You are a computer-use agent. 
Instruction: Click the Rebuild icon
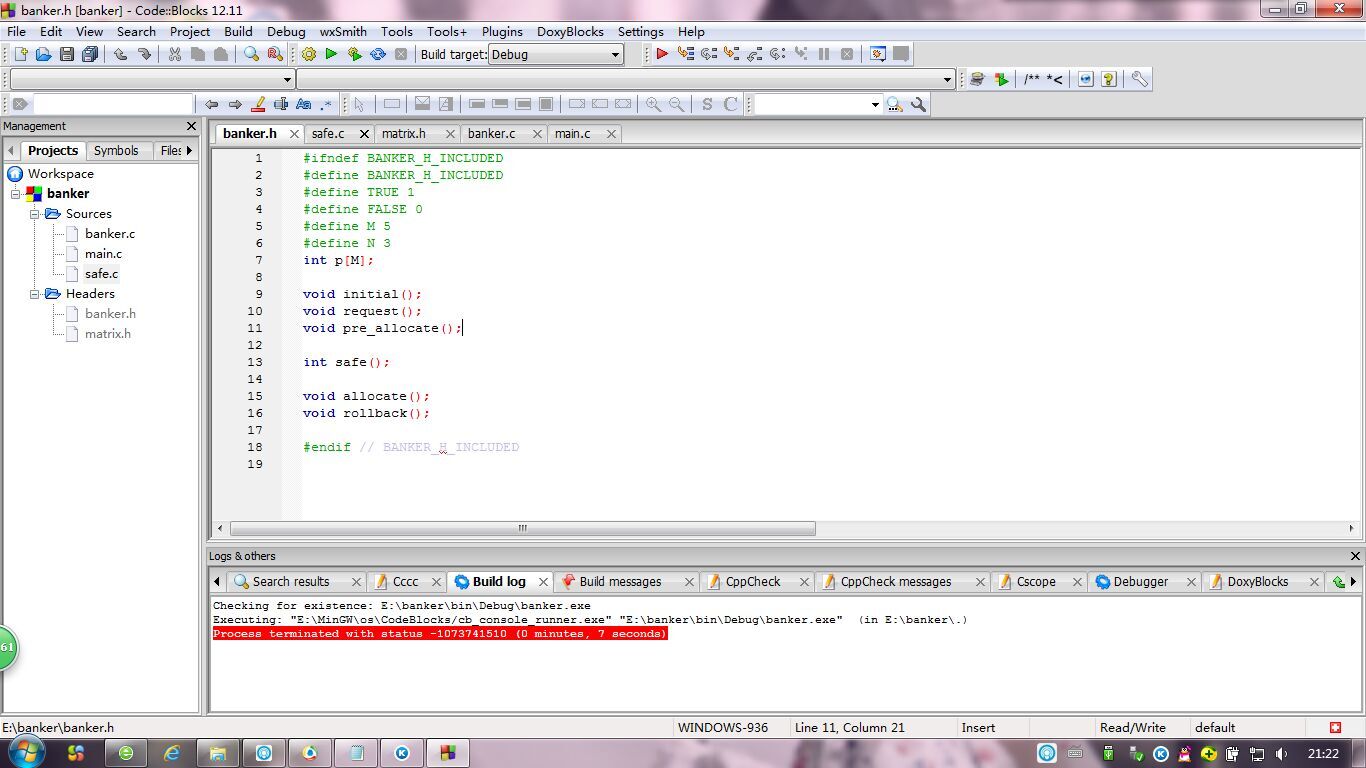[x=378, y=54]
